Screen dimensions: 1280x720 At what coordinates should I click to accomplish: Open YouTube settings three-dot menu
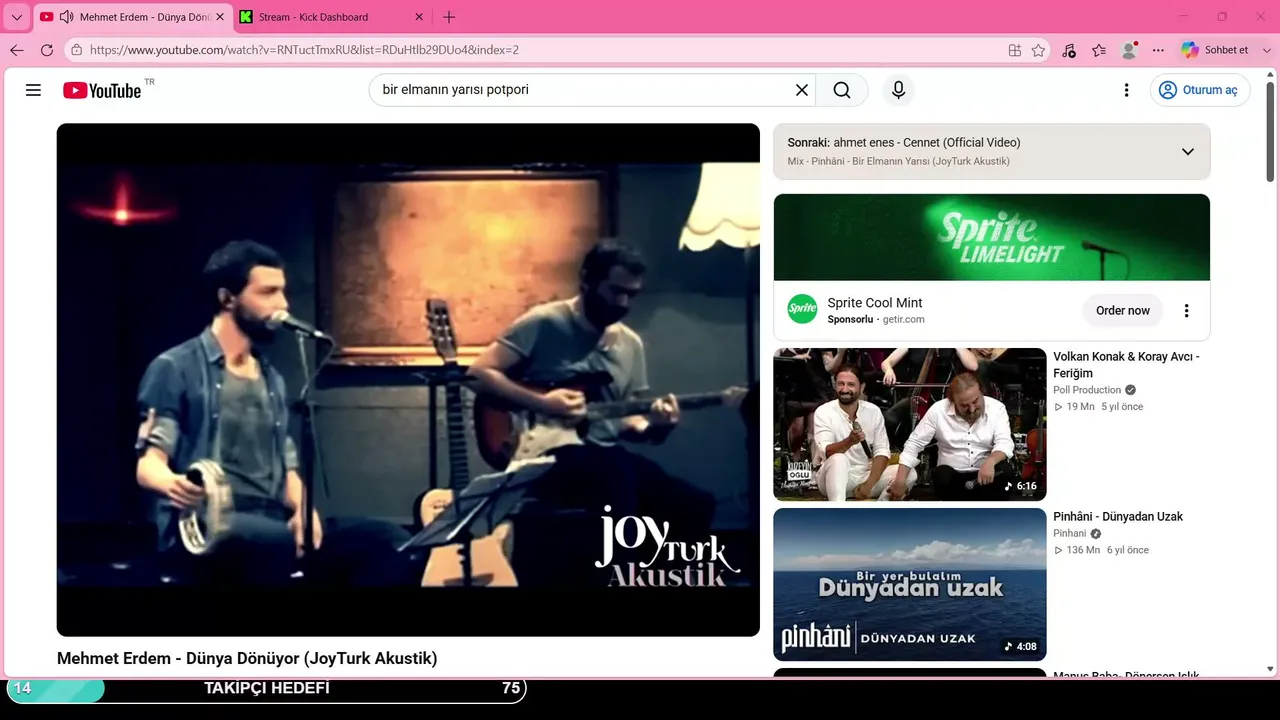[x=1126, y=90]
